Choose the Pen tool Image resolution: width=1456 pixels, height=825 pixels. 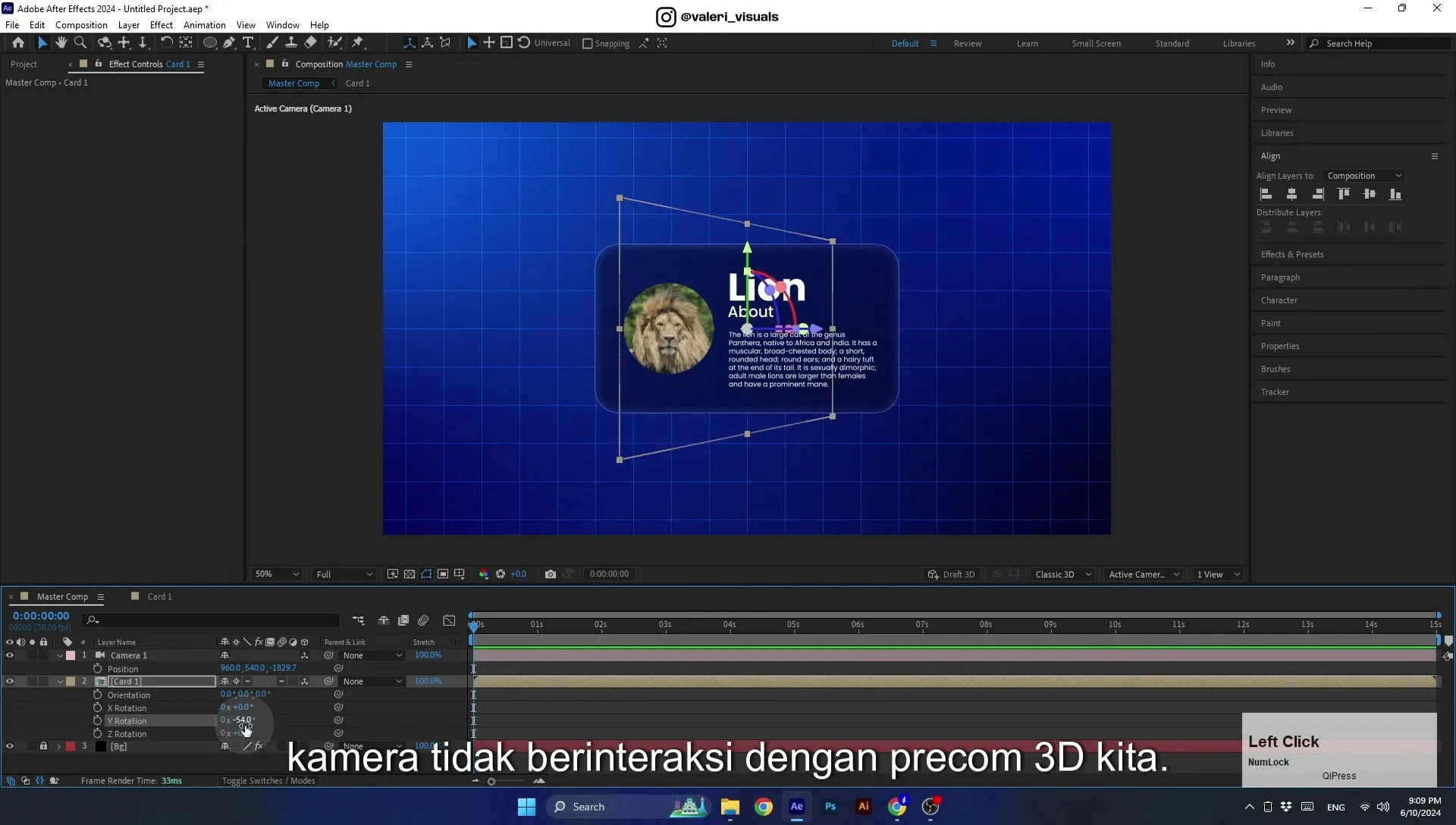(229, 43)
